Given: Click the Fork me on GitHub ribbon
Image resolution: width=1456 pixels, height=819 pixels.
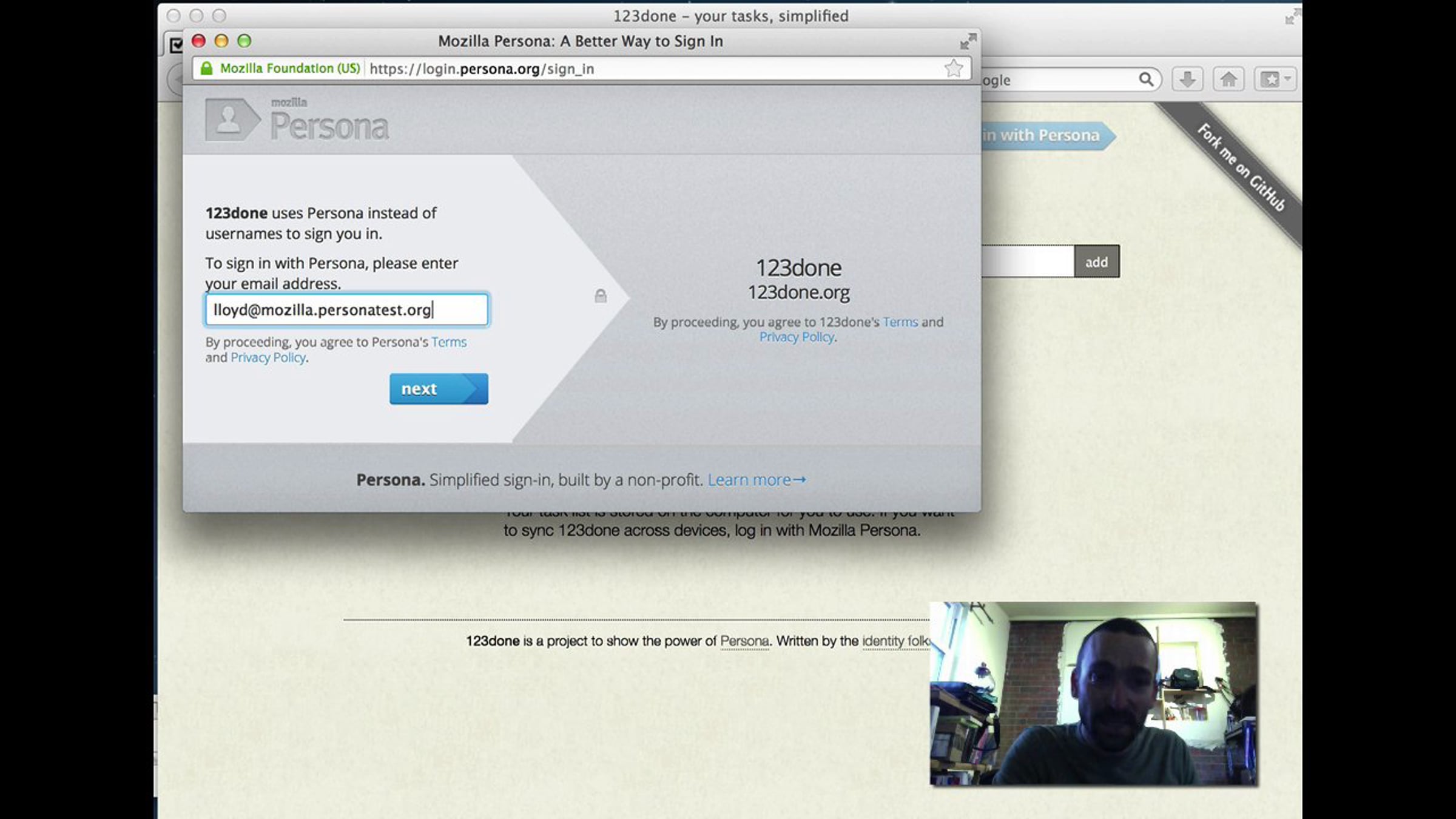Looking at the screenshot, I should (x=1241, y=167).
